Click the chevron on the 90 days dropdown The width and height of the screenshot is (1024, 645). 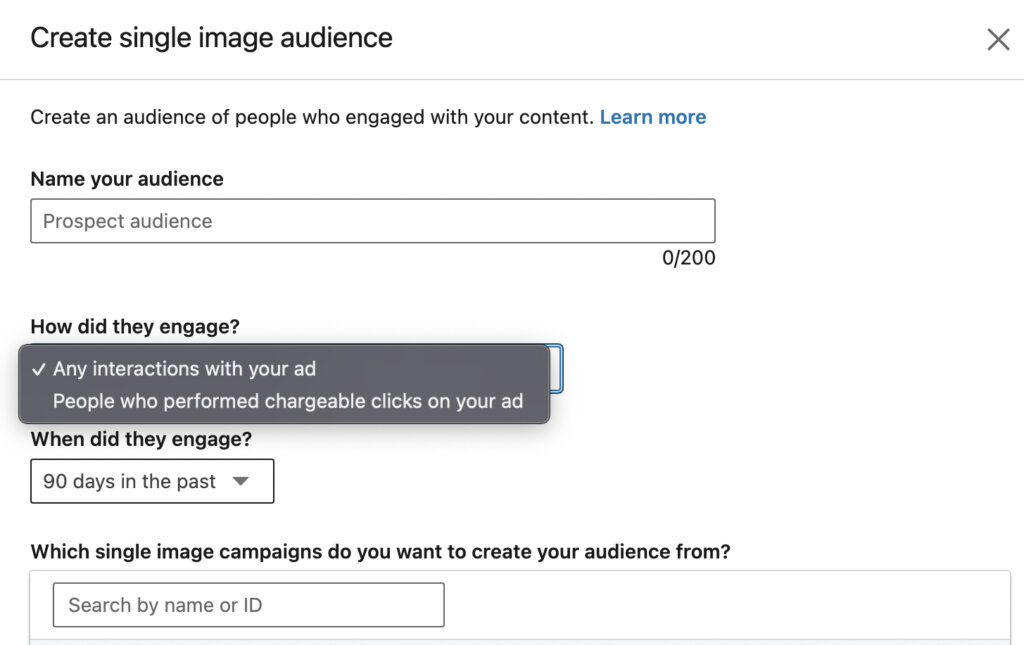pos(242,481)
